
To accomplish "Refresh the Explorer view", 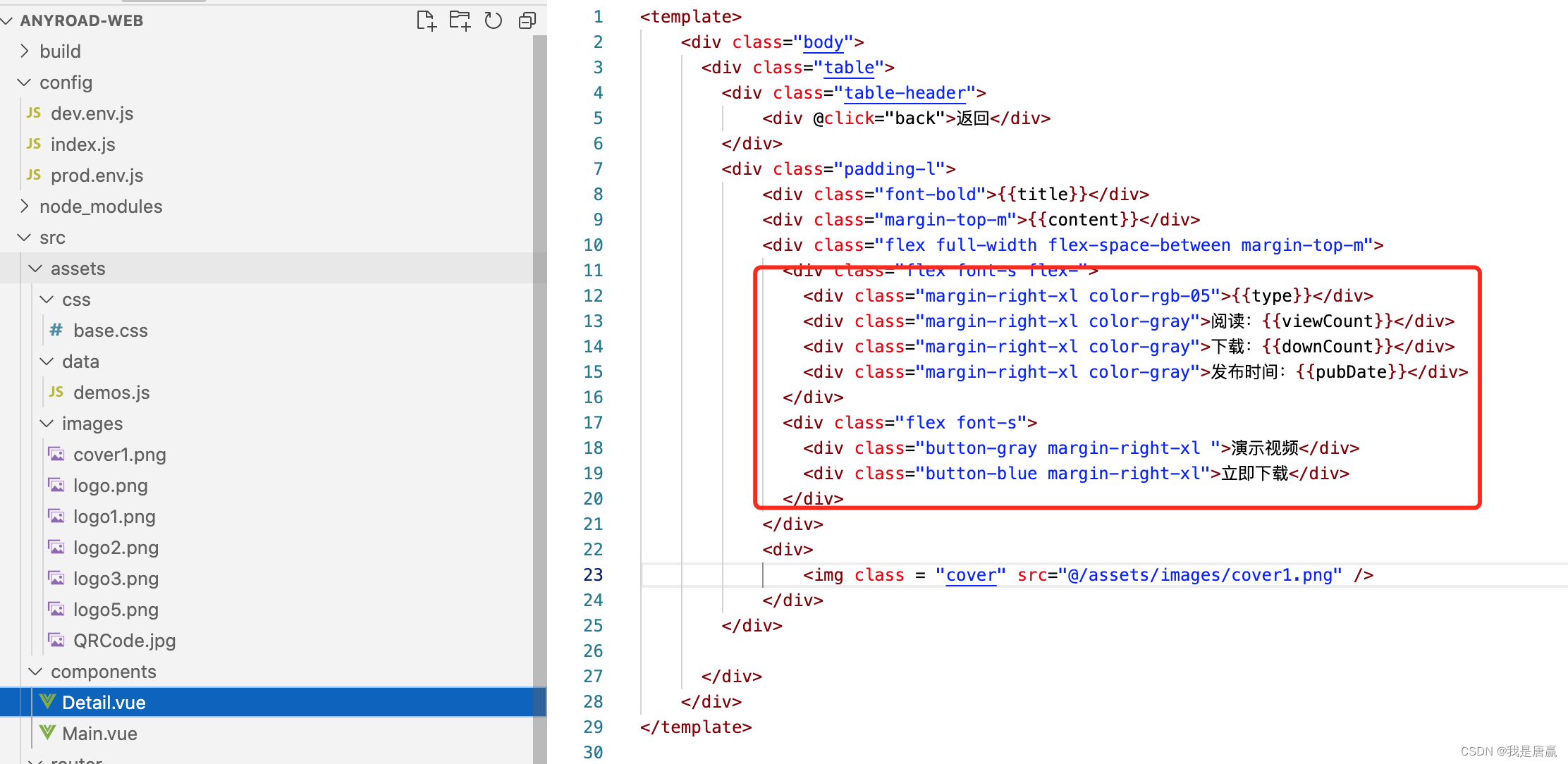I will coord(493,20).
